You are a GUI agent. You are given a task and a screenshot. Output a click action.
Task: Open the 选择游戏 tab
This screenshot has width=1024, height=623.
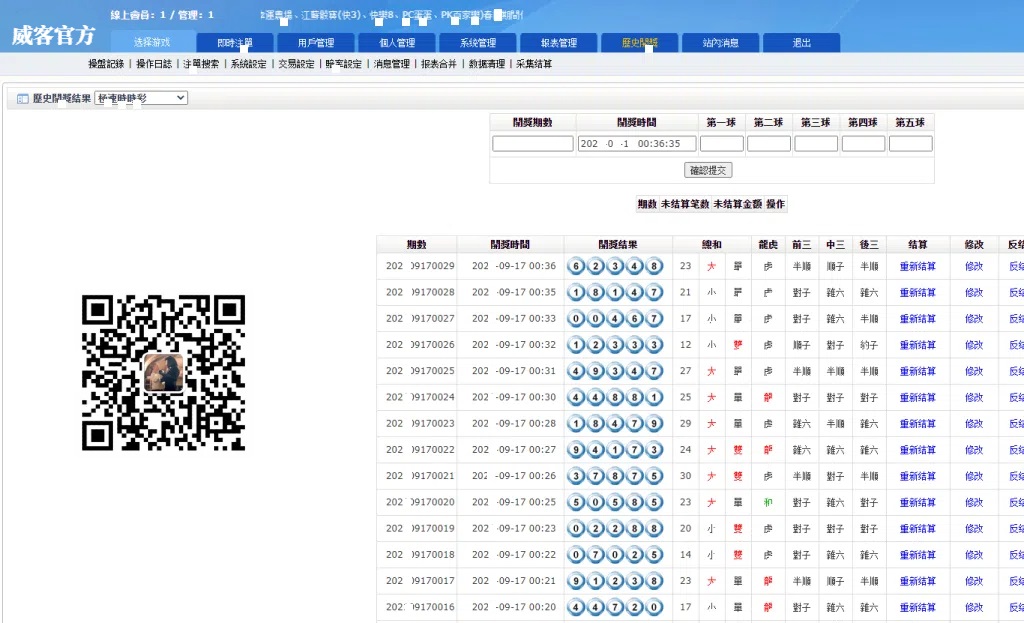(x=152, y=42)
